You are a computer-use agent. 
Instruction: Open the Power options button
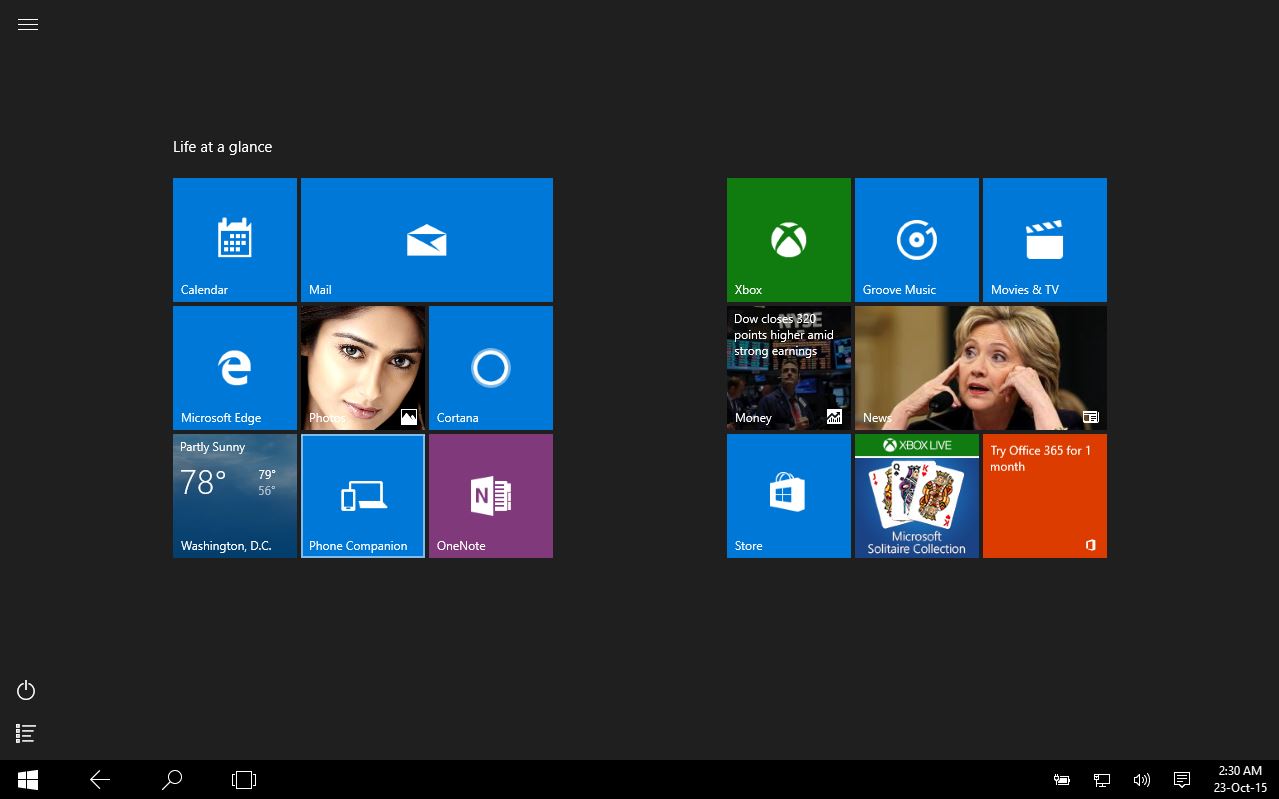pyautogui.click(x=26, y=690)
